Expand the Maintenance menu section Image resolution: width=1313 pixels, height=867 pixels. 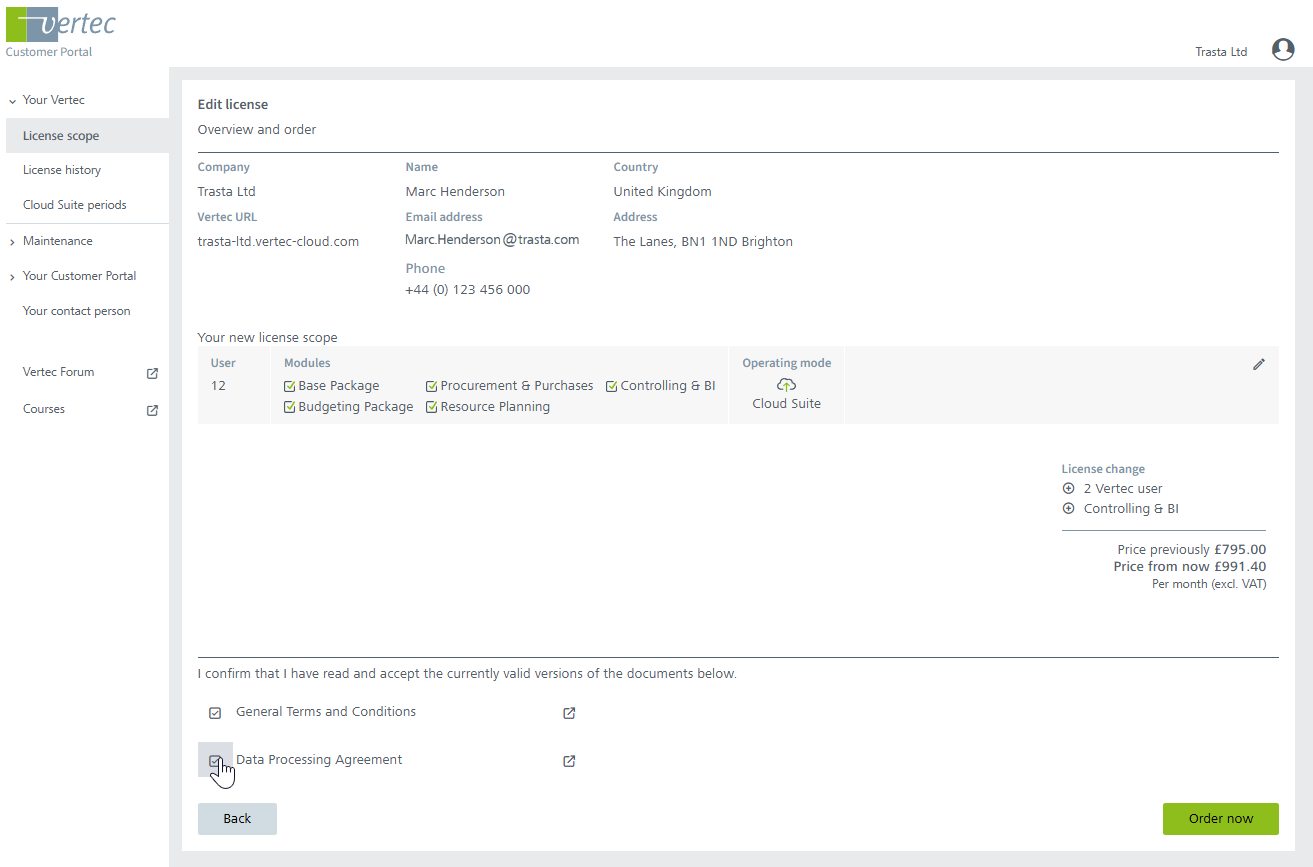click(12, 242)
